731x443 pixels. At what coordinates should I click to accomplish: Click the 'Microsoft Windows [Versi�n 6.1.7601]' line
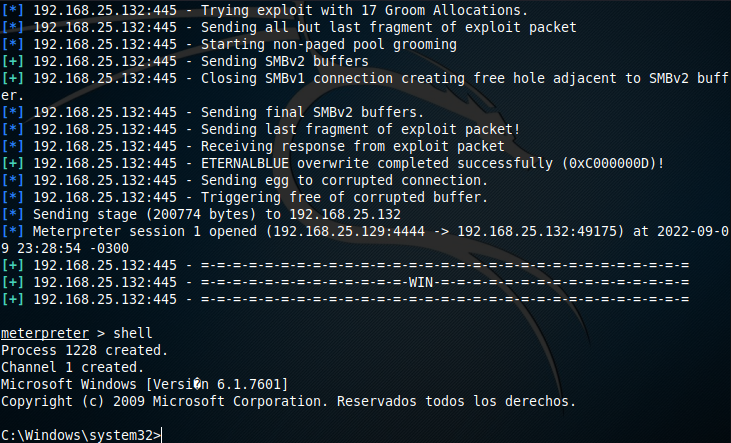click(x=145, y=385)
